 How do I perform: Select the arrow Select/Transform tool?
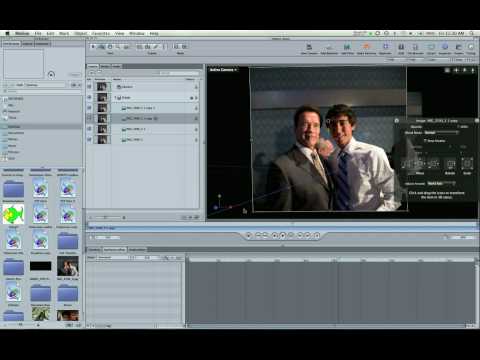93,47
